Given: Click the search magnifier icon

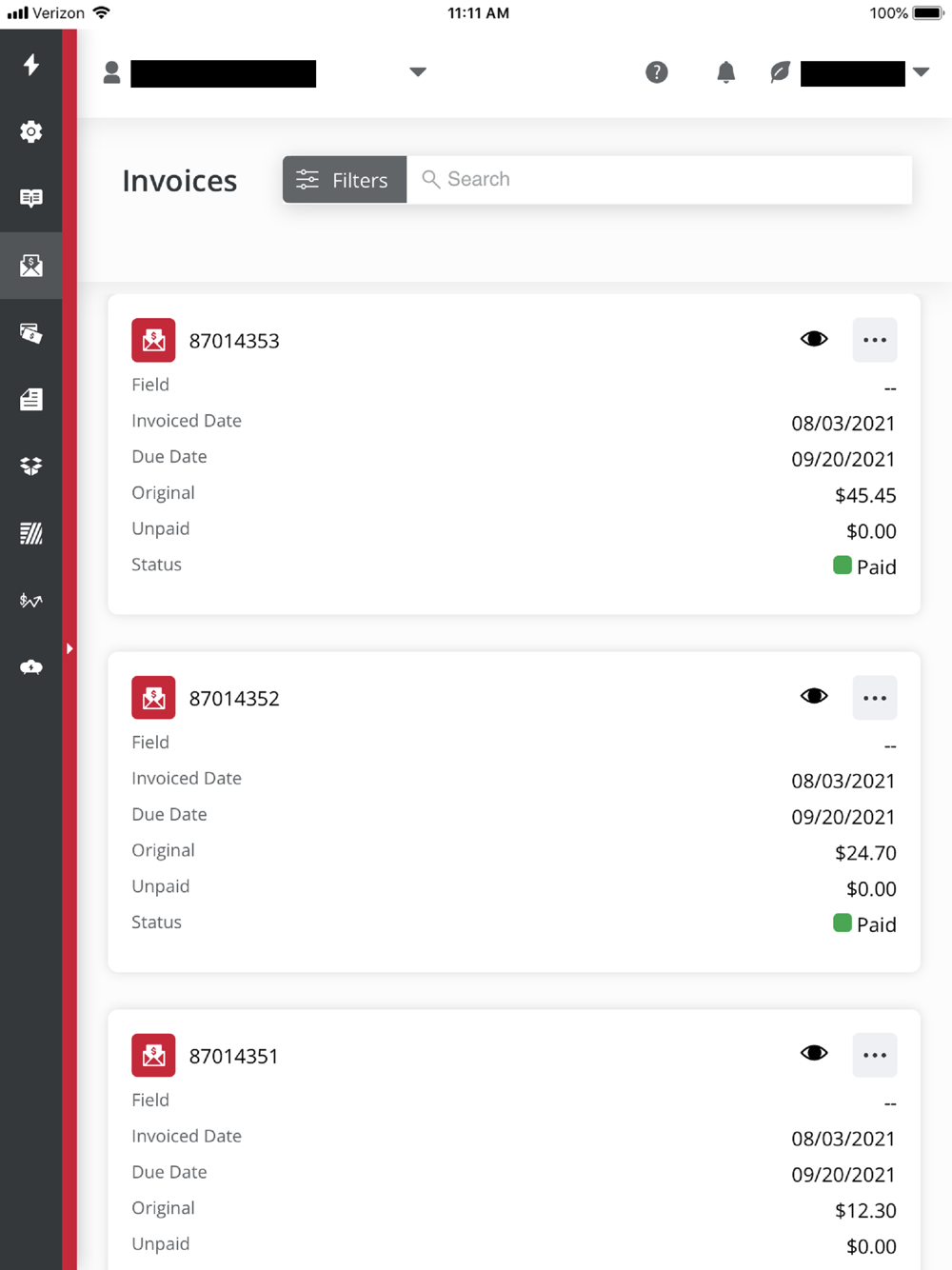Looking at the screenshot, I should coord(430,179).
